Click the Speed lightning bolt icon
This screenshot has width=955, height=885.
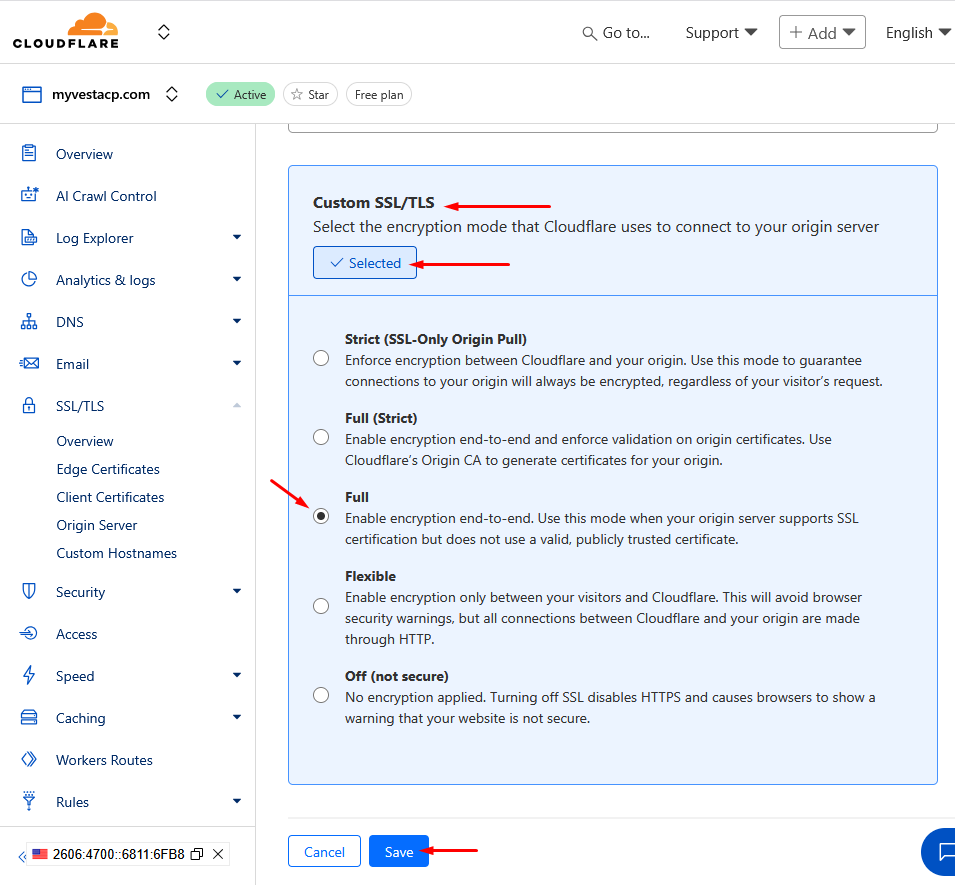point(29,675)
